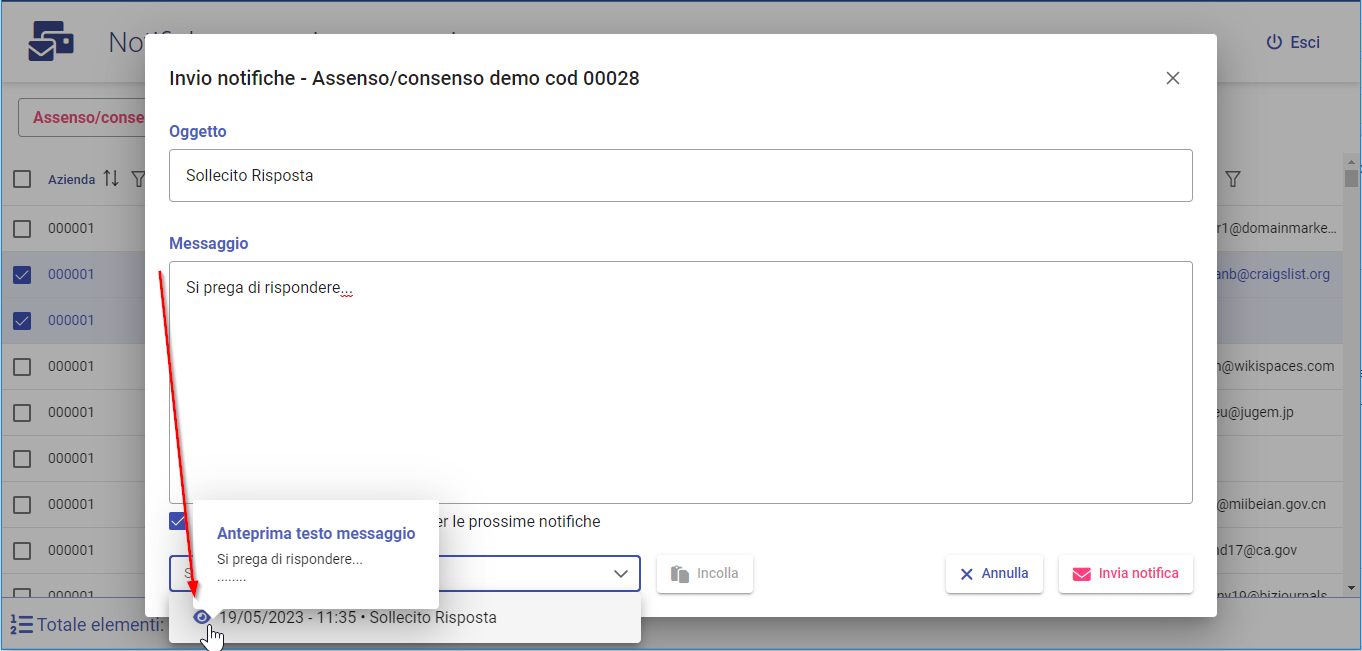
Task: Click into the Oggetto text field
Action: [680, 176]
